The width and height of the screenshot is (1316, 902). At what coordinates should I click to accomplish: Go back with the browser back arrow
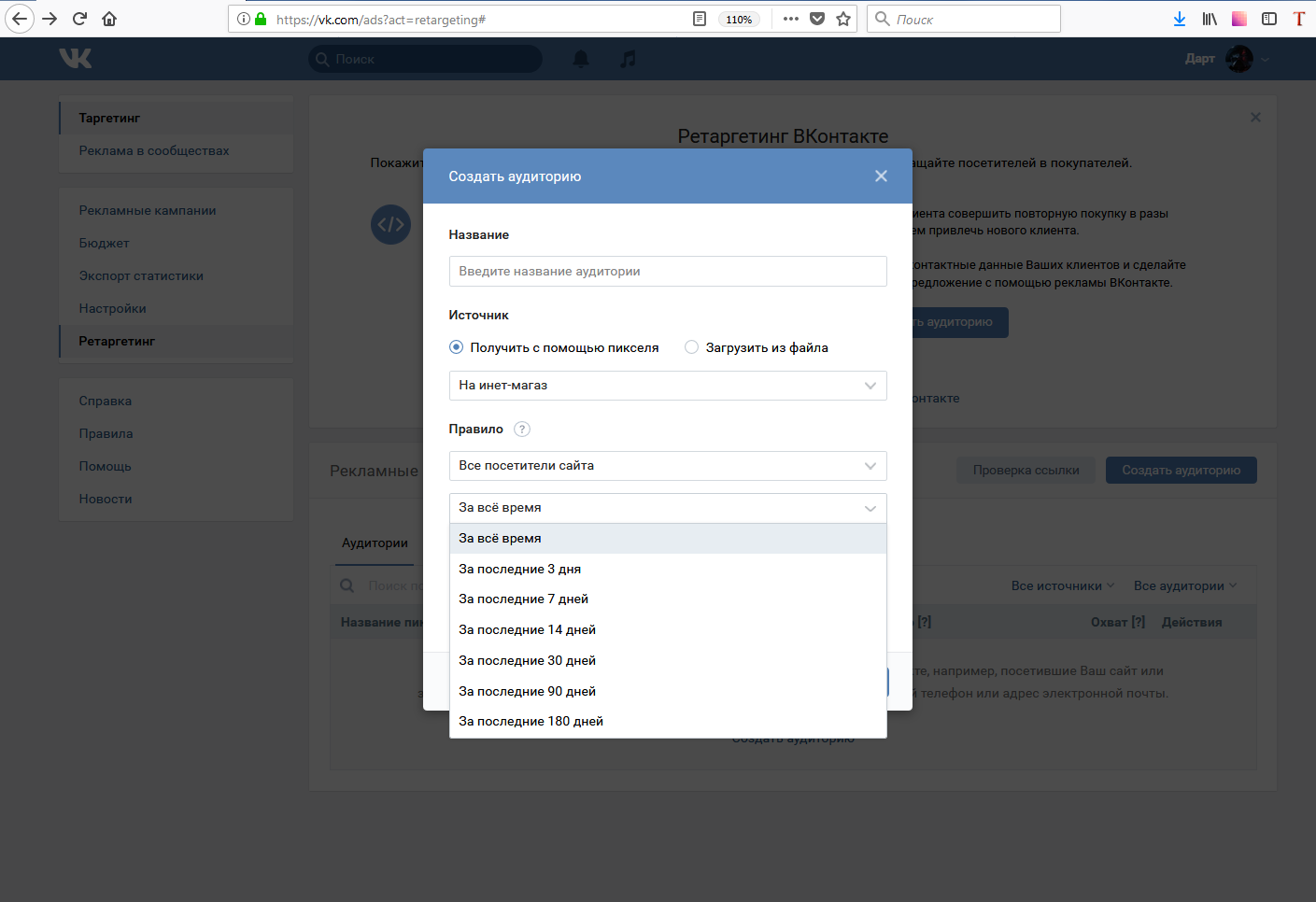[x=20, y=19]
